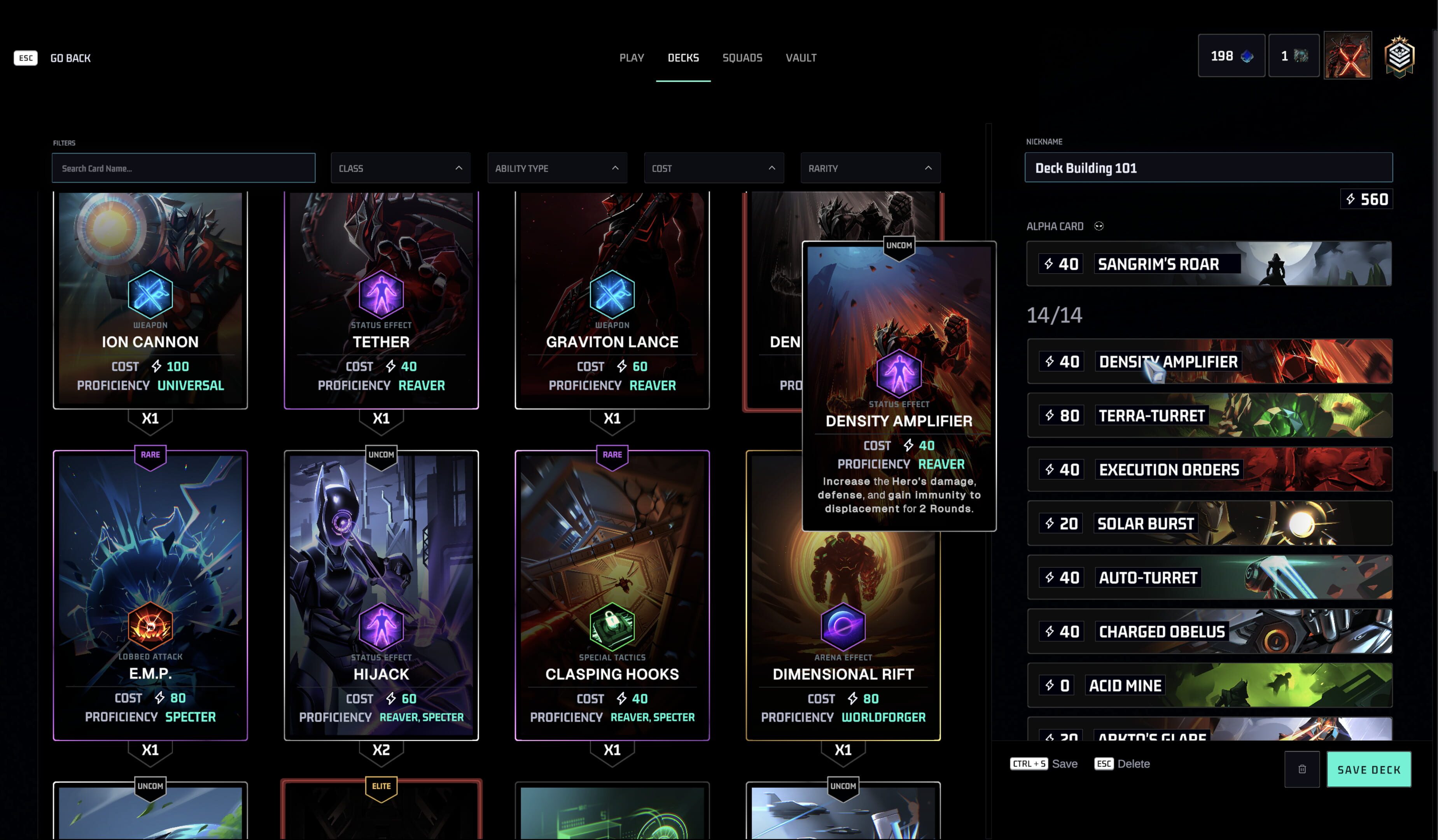The width and height of the screenshot is (1438, 840).
Task: Click Go Back
Action: [70, 58]
